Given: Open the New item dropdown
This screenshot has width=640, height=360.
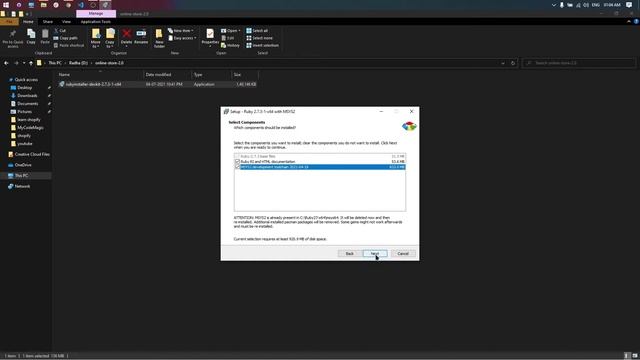Looking at the screenshot, I should point(181,31).
